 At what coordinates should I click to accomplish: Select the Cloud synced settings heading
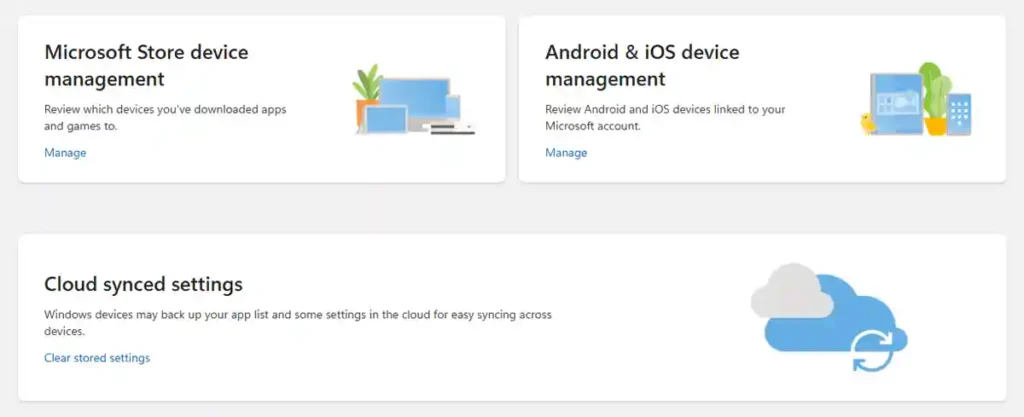coord(144,284)
